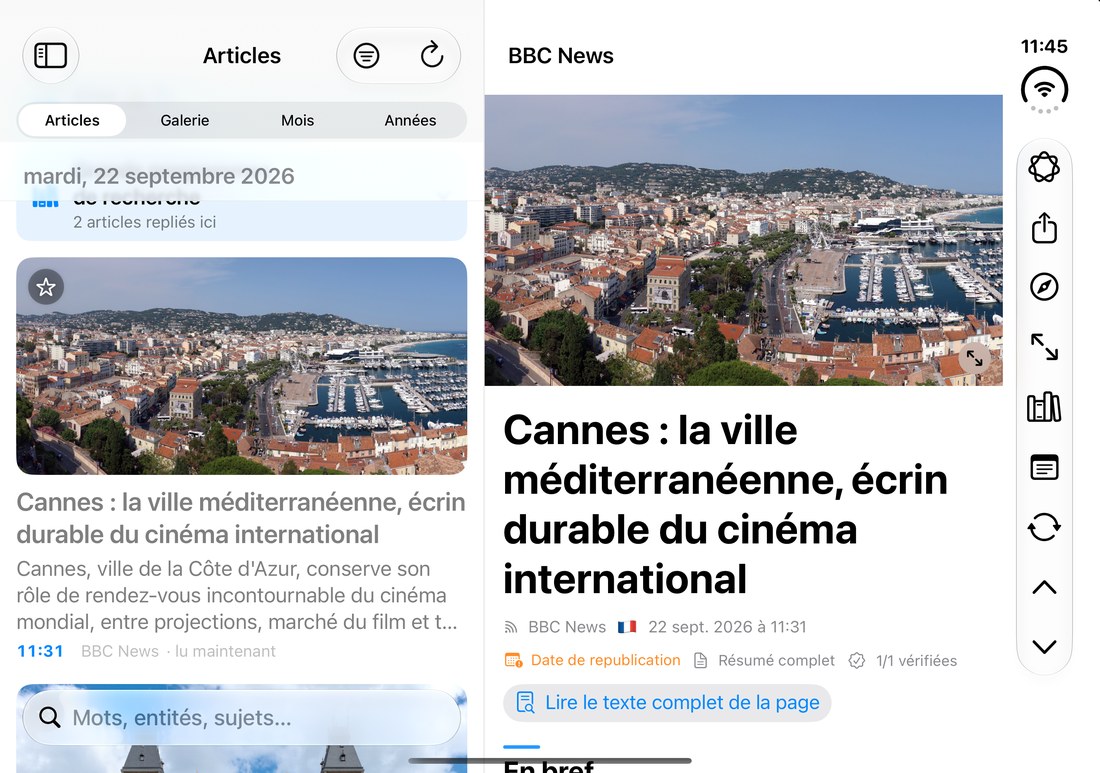1100x773 pixels.
Task: Click the 'Date de republication' label
Action: pos(605,660)
